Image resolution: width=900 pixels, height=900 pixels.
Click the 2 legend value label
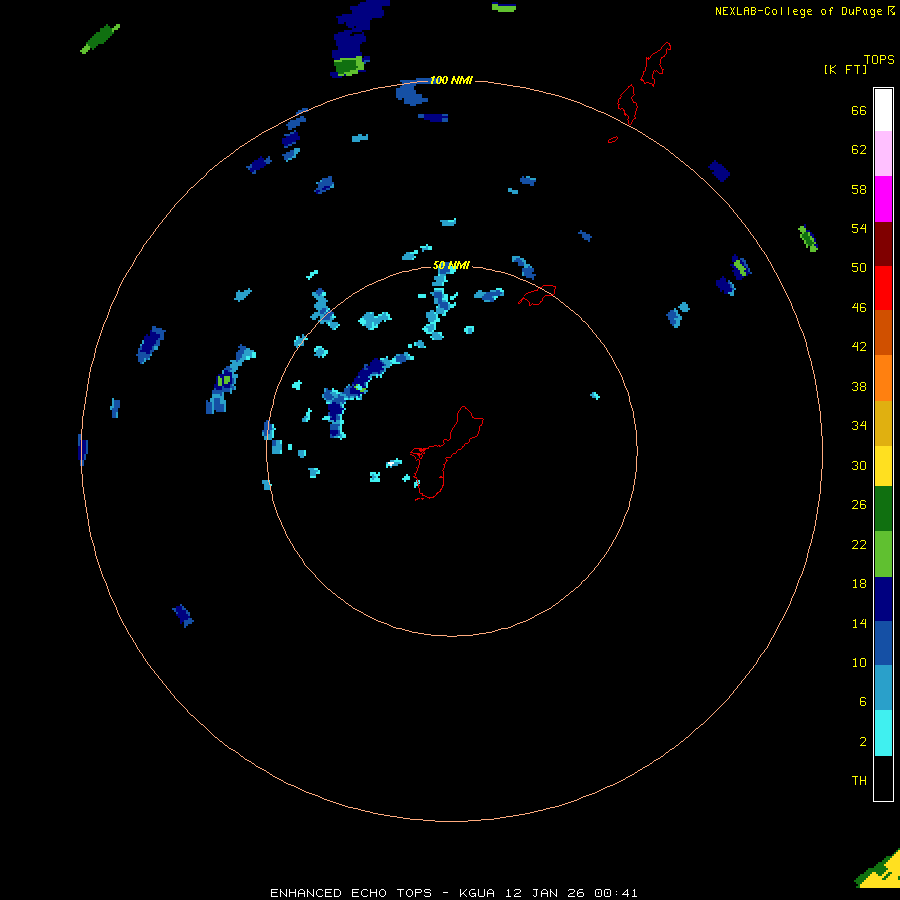862,742
